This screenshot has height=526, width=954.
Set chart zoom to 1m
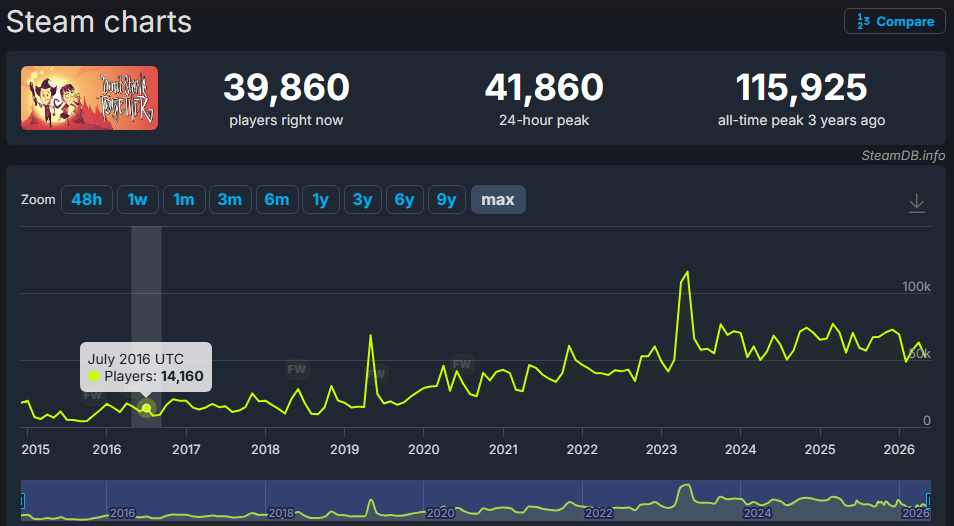[x=183, y=199]
